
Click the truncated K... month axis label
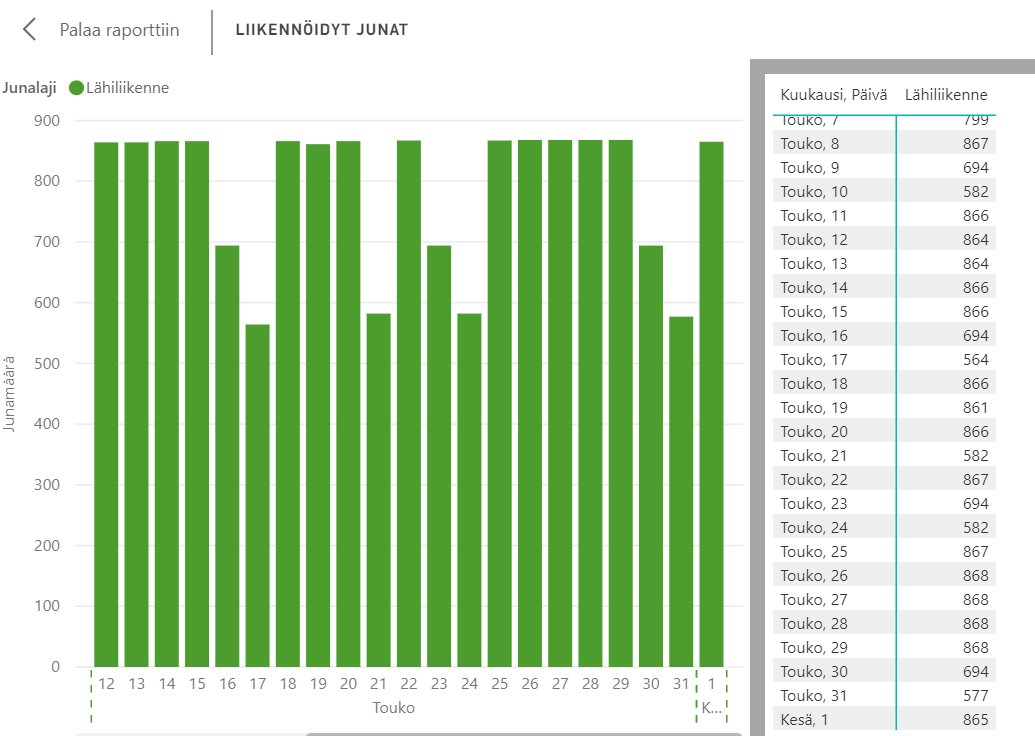tap(711, 708)
